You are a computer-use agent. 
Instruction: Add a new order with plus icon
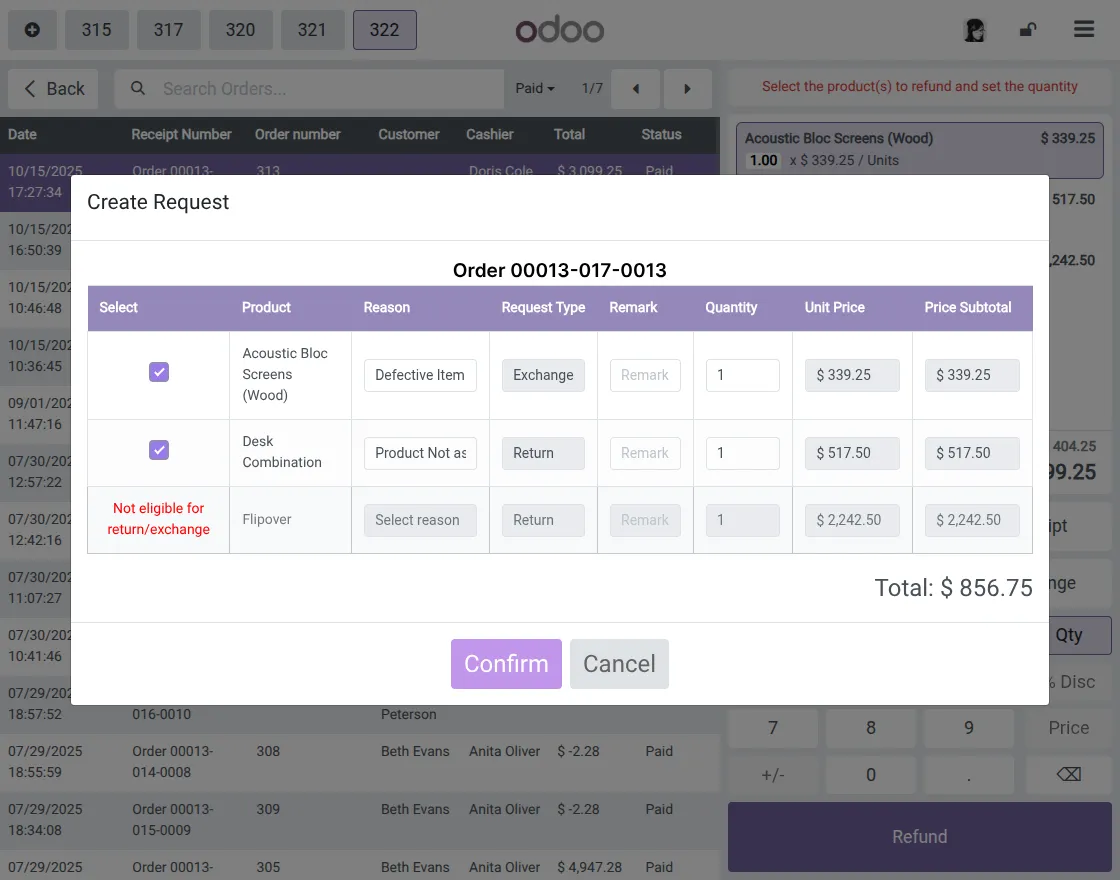pyautogui.click(x=32, y=30)
